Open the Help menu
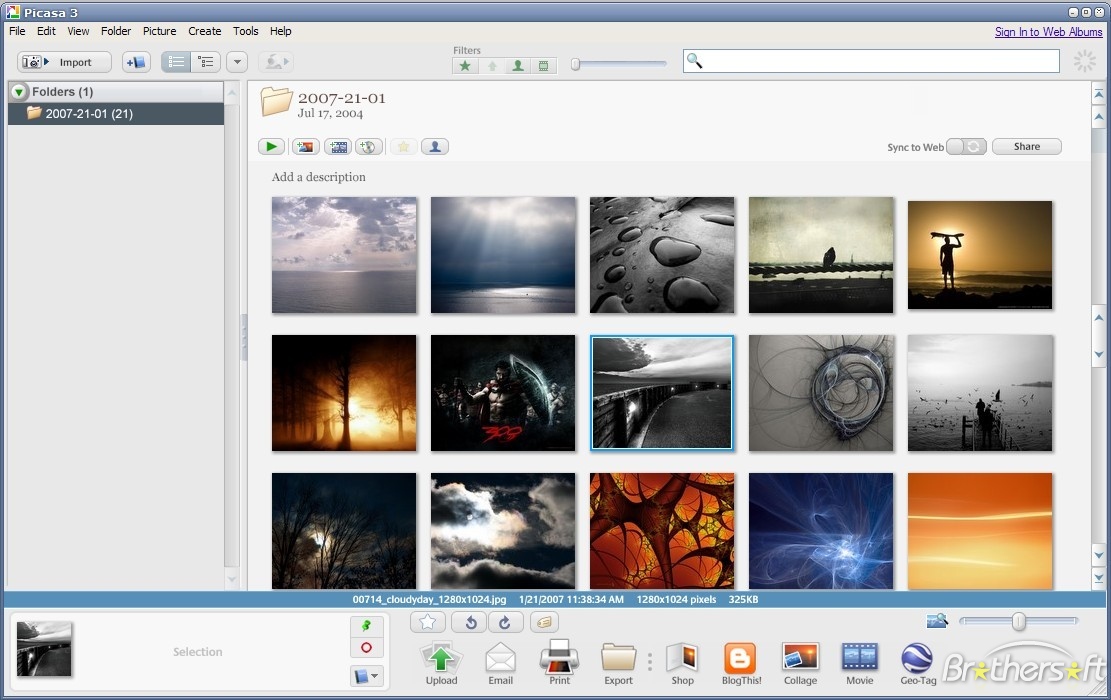 pyautogui.click(x=281, y=31)
